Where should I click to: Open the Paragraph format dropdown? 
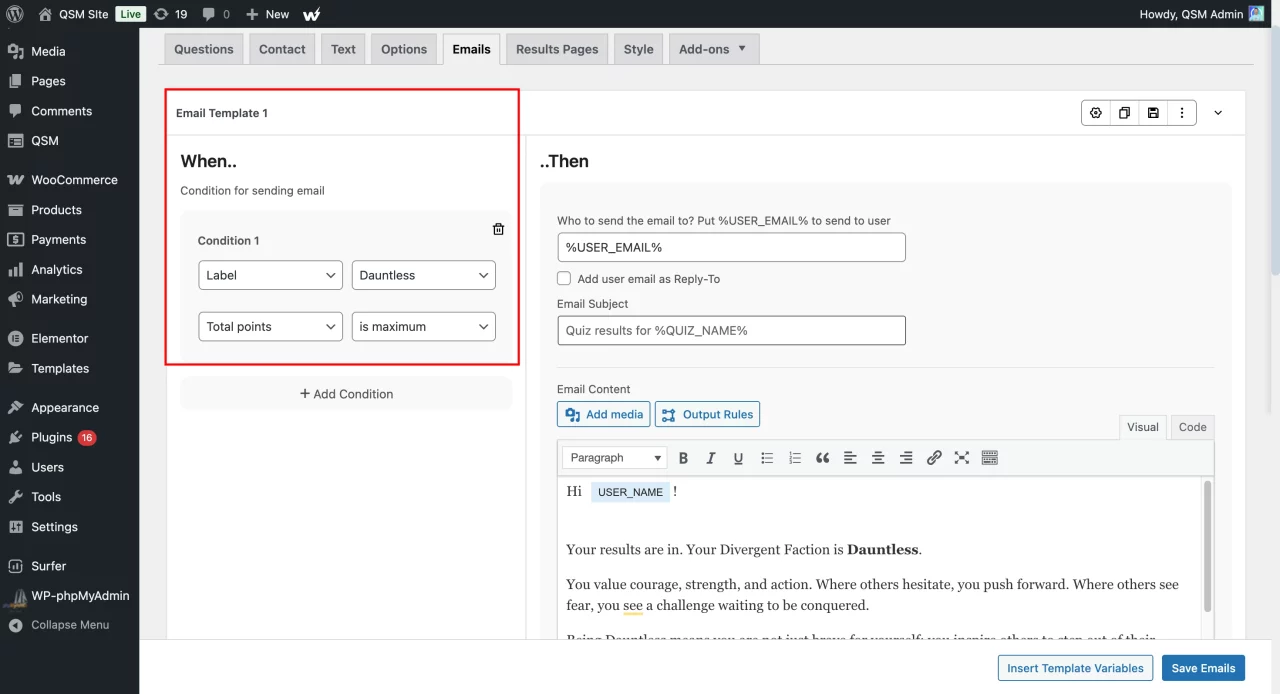pyautogui.click(x=615, y=458)
